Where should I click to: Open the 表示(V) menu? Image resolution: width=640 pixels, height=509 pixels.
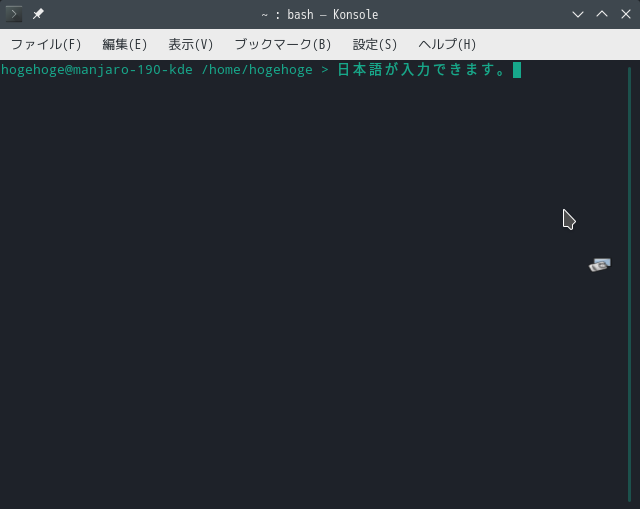click(191, 44)
